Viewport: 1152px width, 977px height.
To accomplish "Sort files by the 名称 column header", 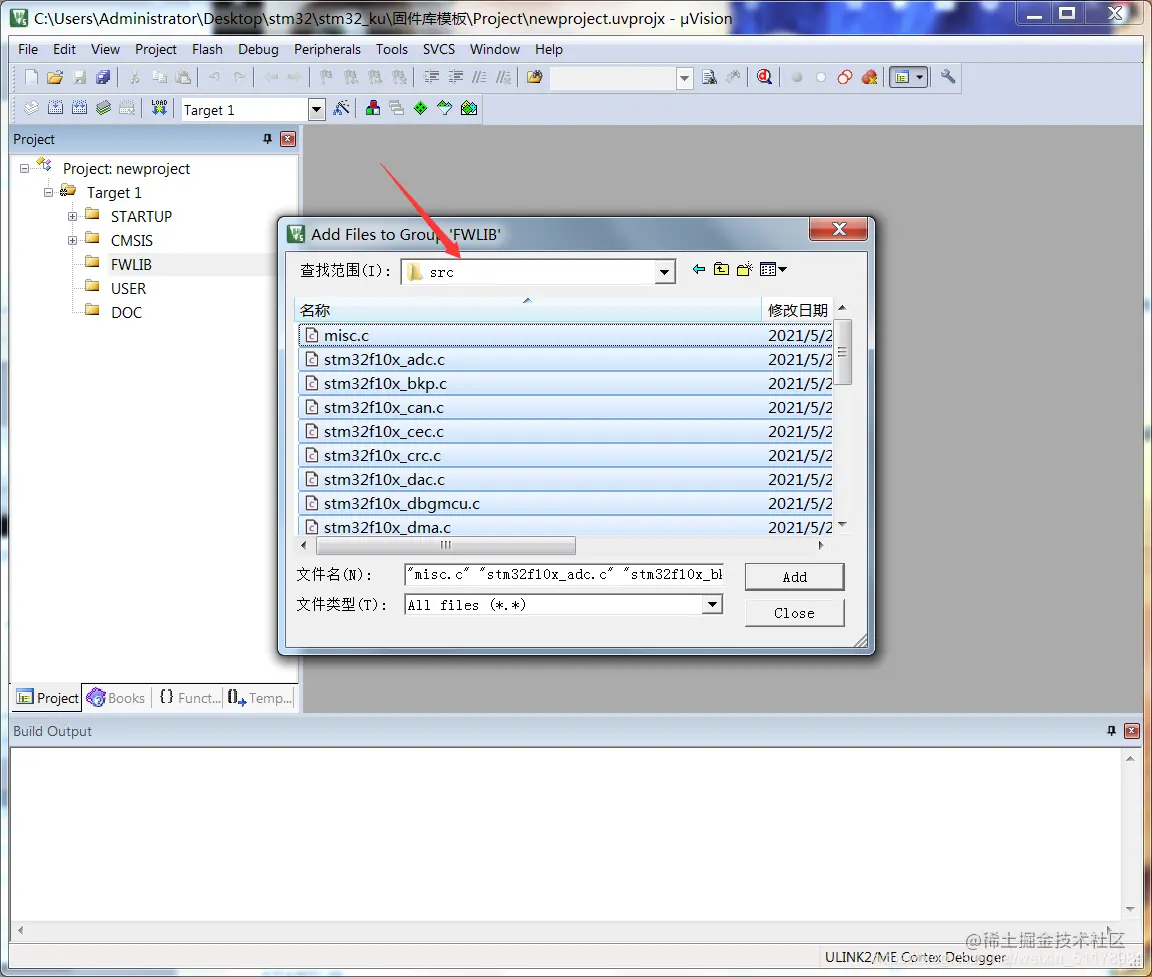I will click(528, 310).
